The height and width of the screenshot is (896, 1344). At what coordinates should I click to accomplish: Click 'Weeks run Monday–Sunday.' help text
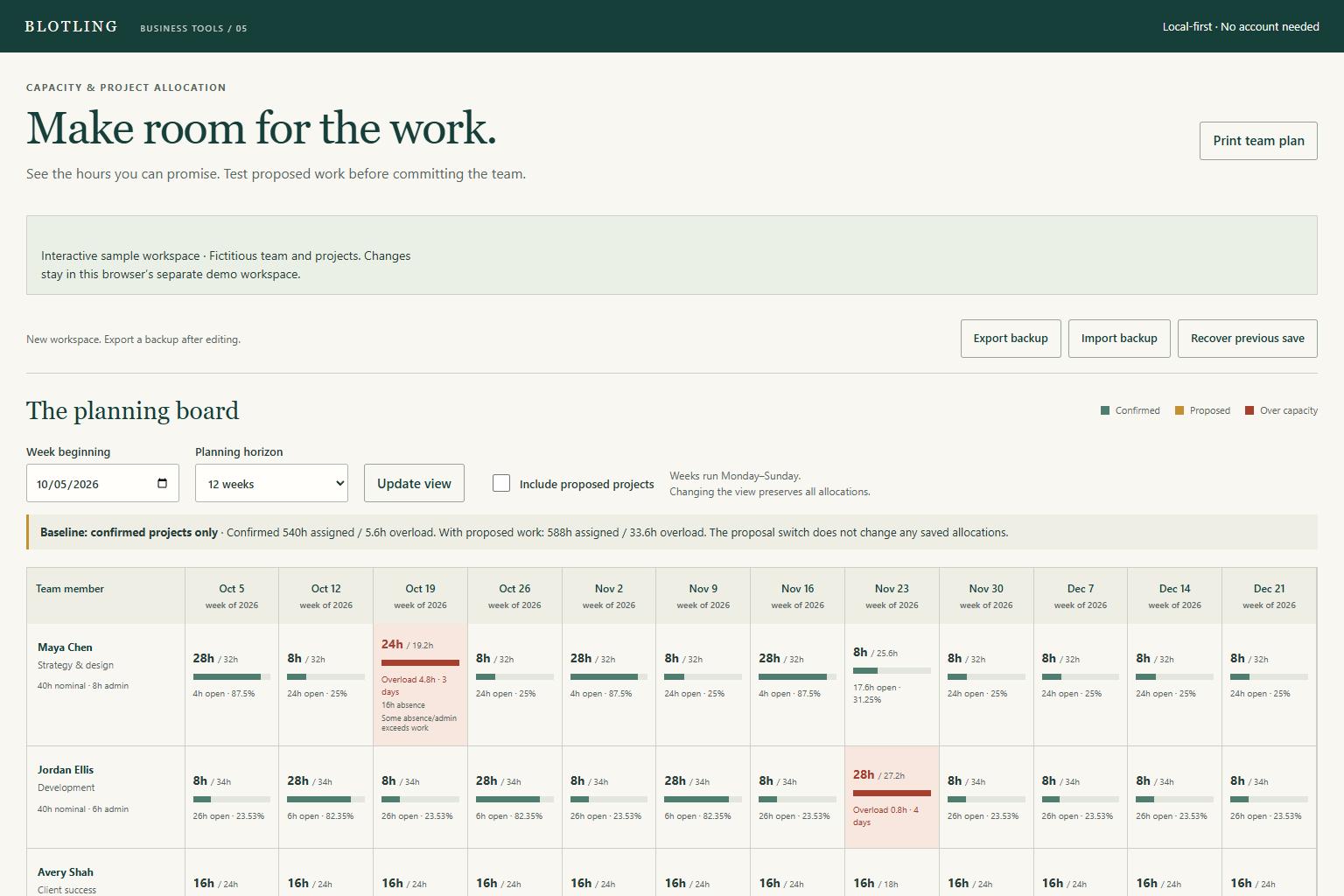coord(735,476)
